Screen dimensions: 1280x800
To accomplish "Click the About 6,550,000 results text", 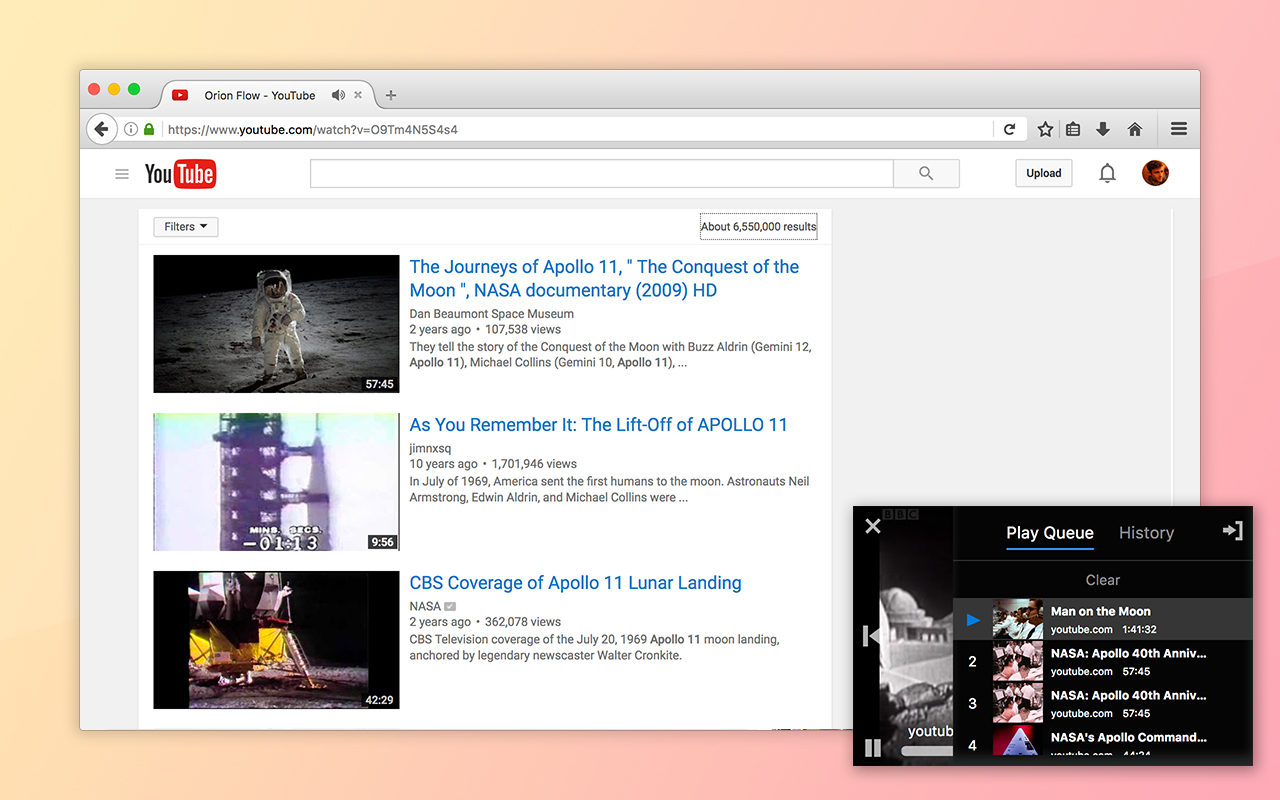I will pyautogui.click(x=758, y=227).
